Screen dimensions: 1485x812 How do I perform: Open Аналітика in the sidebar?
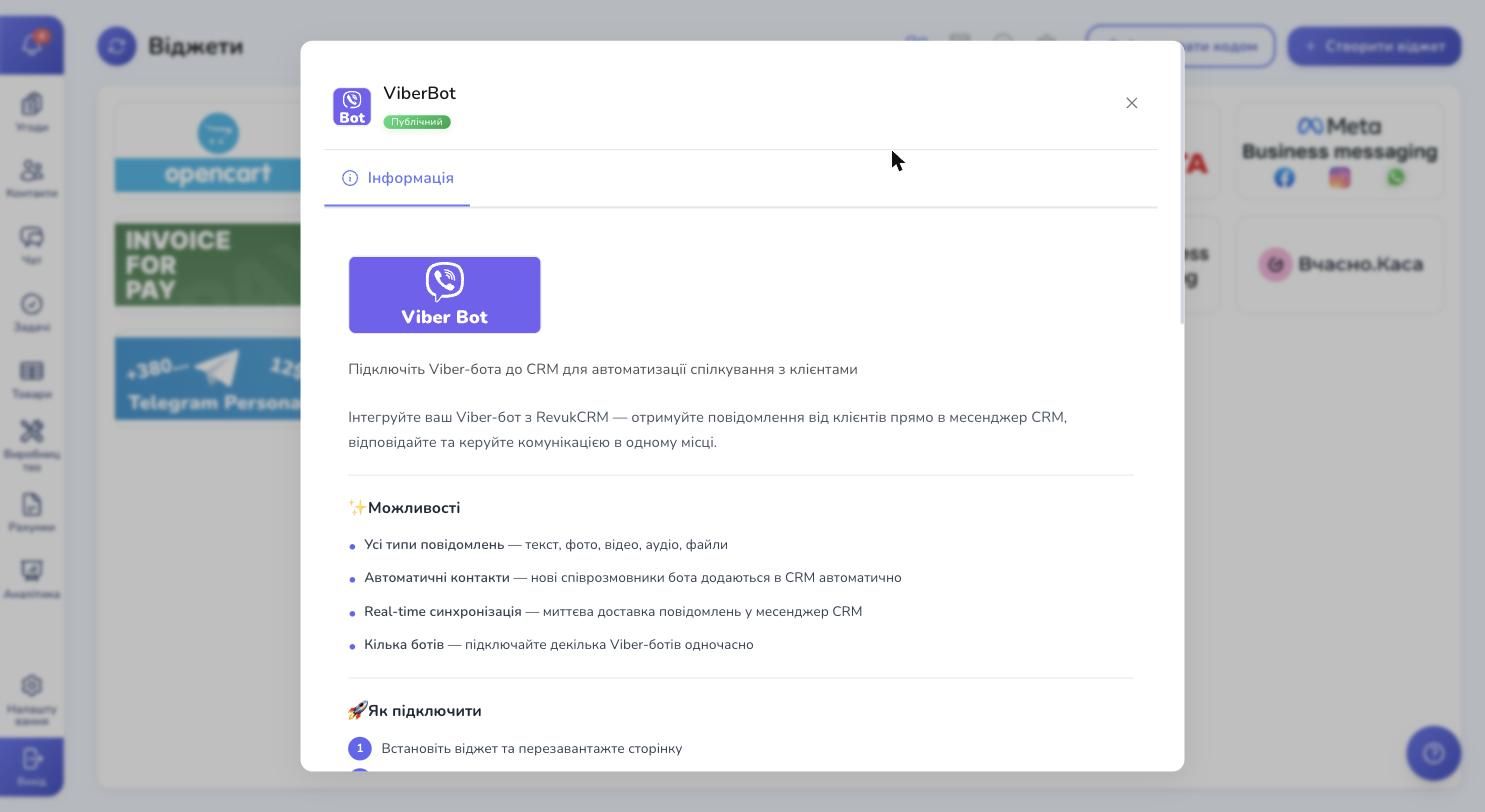point(32,579)
